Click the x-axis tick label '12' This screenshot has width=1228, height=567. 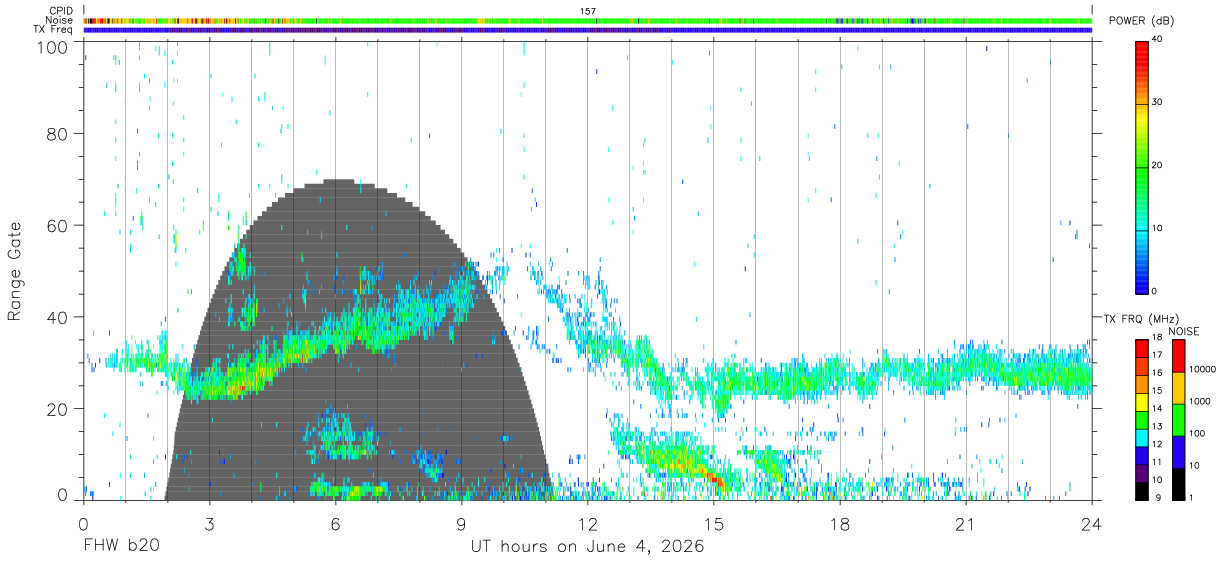tap(588, 524)
